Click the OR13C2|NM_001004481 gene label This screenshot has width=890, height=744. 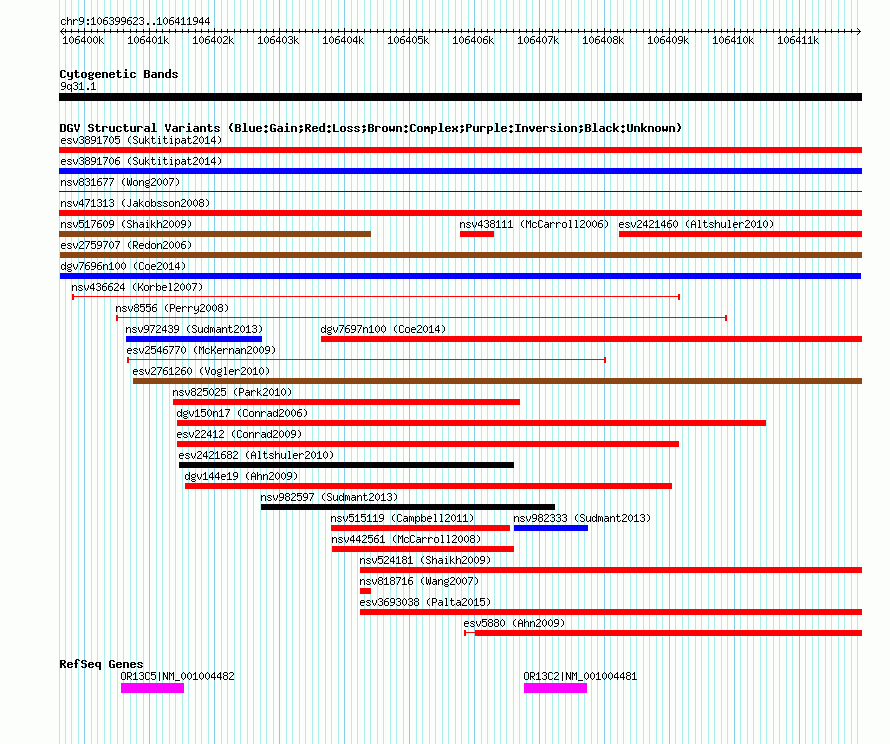[x=580, y=676]
